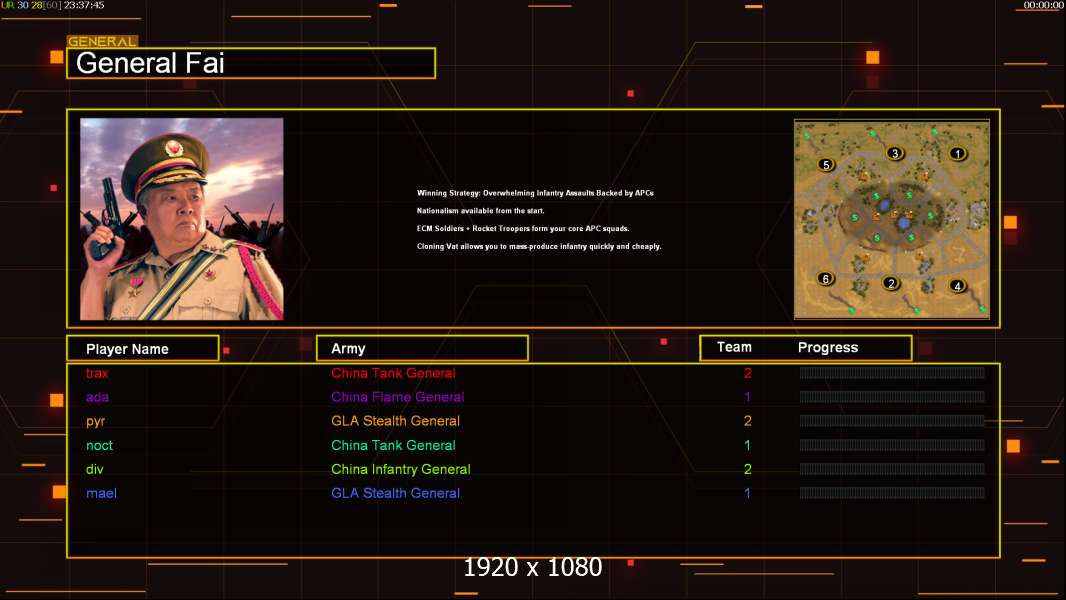
Task: Click the Team column header
Action: (x=734, y=347)
